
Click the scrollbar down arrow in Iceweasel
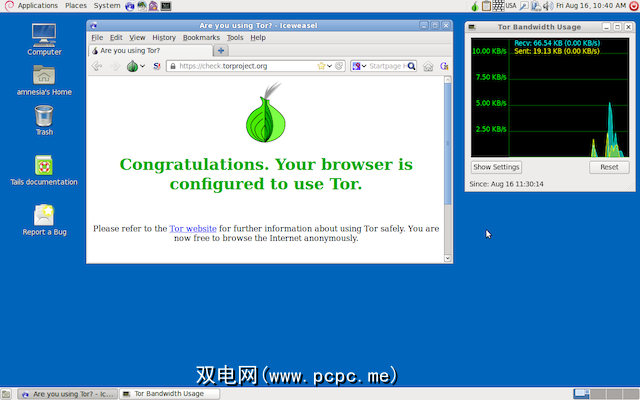[448, 258]
